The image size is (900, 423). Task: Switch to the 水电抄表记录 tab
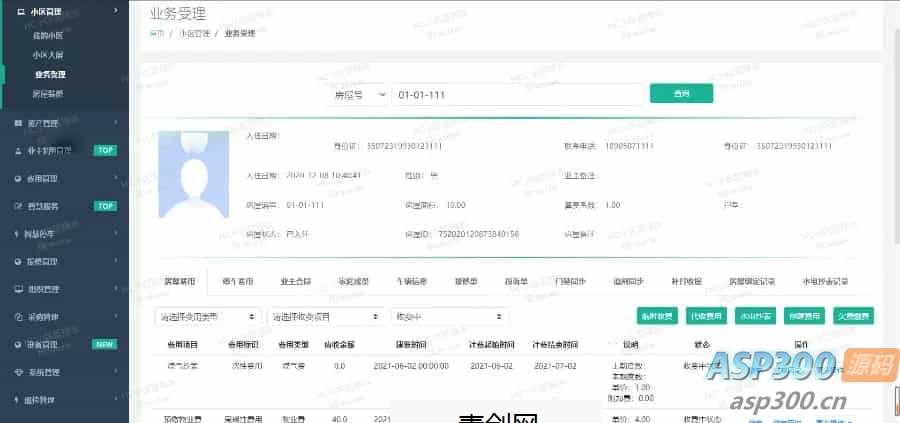coord(825,282)
